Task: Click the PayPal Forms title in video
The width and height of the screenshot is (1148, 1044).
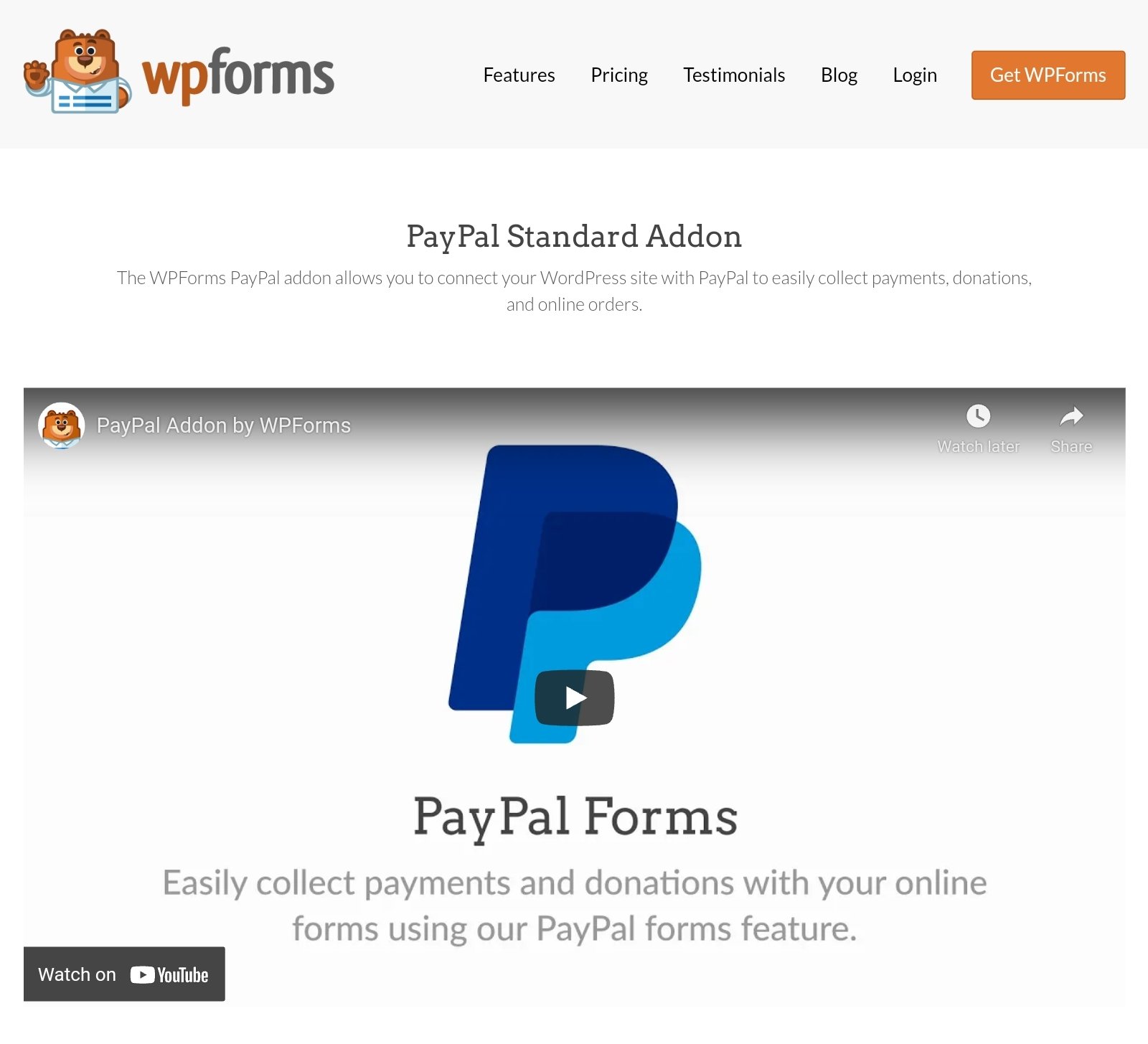Action: [575, 817]
